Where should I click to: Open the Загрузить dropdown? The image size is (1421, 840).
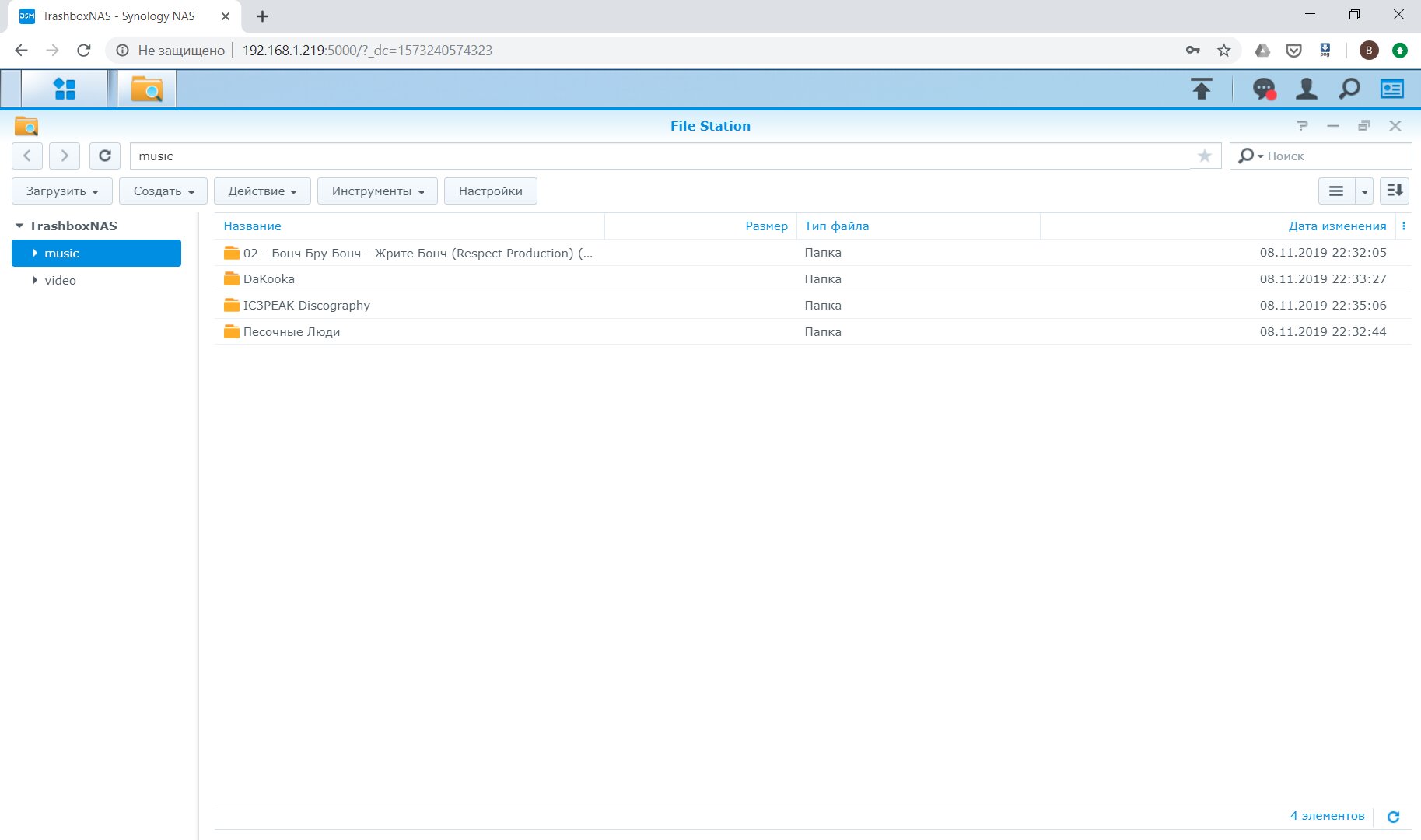[x=62, y=191]
